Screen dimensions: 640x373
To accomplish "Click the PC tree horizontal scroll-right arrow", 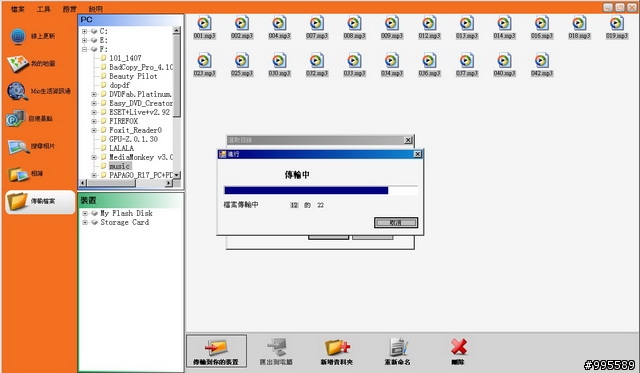I will tap(169, 184).
